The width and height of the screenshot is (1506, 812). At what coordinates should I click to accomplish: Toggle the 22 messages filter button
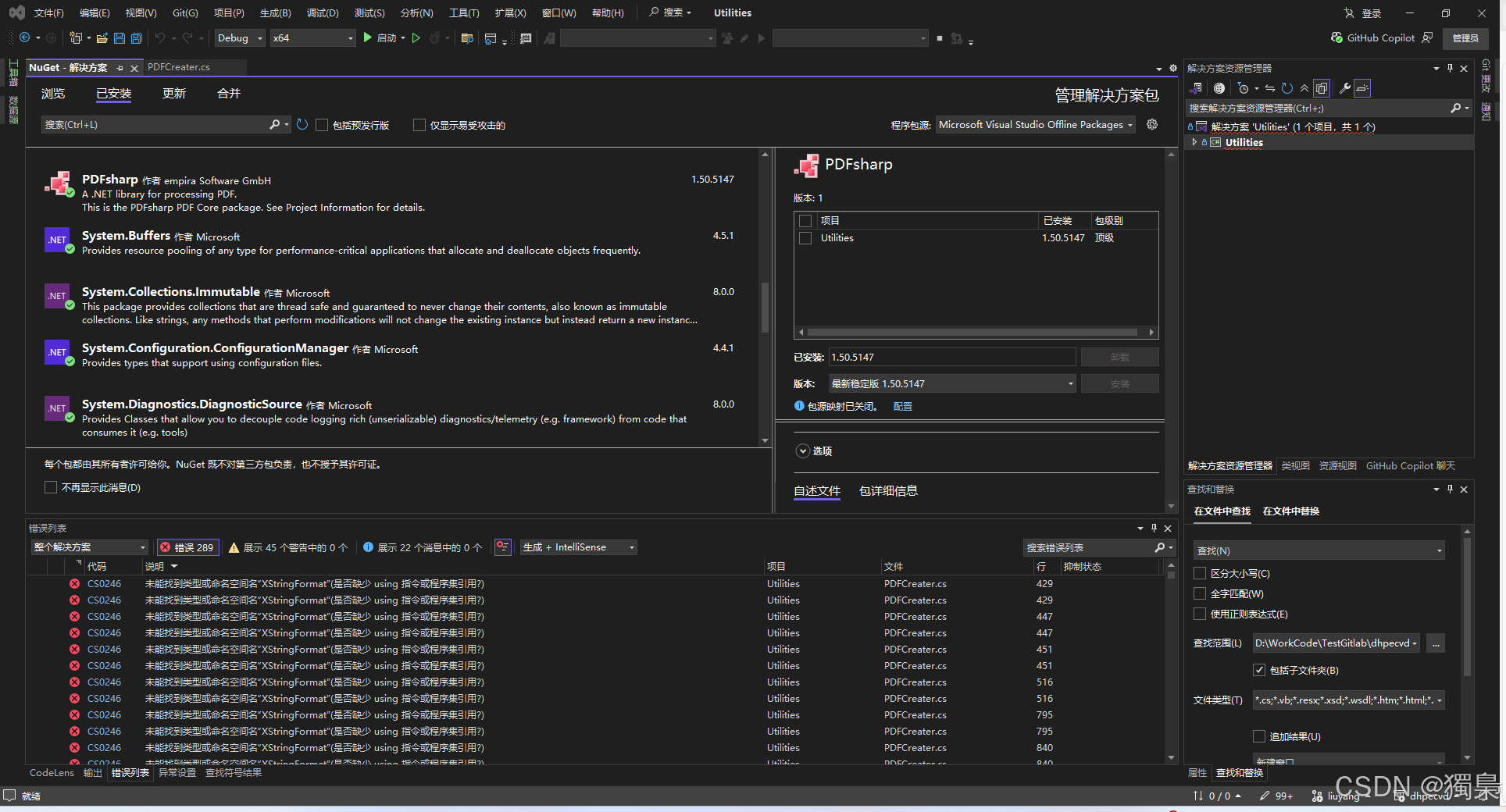pos(423,547)
